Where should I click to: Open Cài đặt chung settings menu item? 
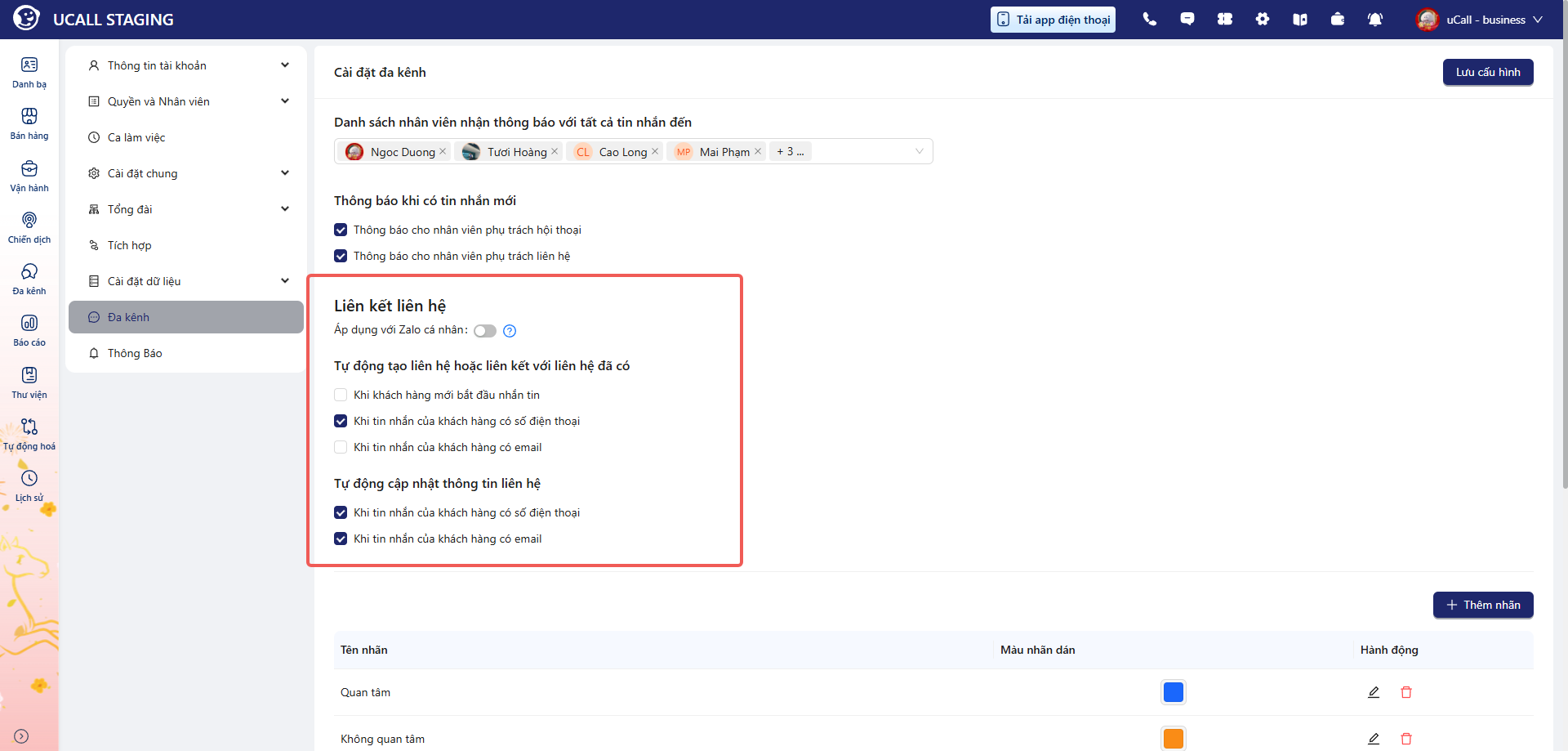(186, 173)
